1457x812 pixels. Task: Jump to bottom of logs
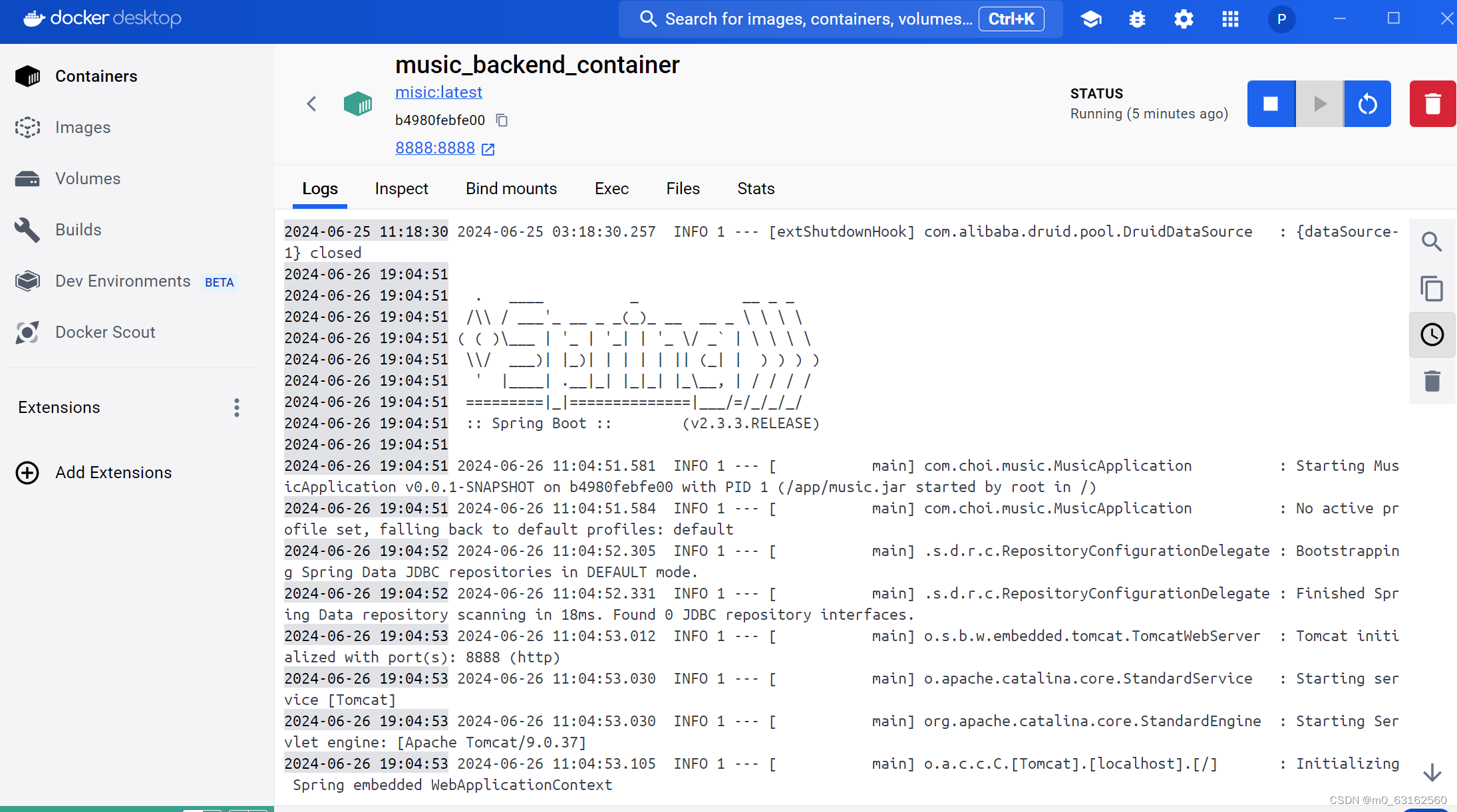coord(1432,773)
